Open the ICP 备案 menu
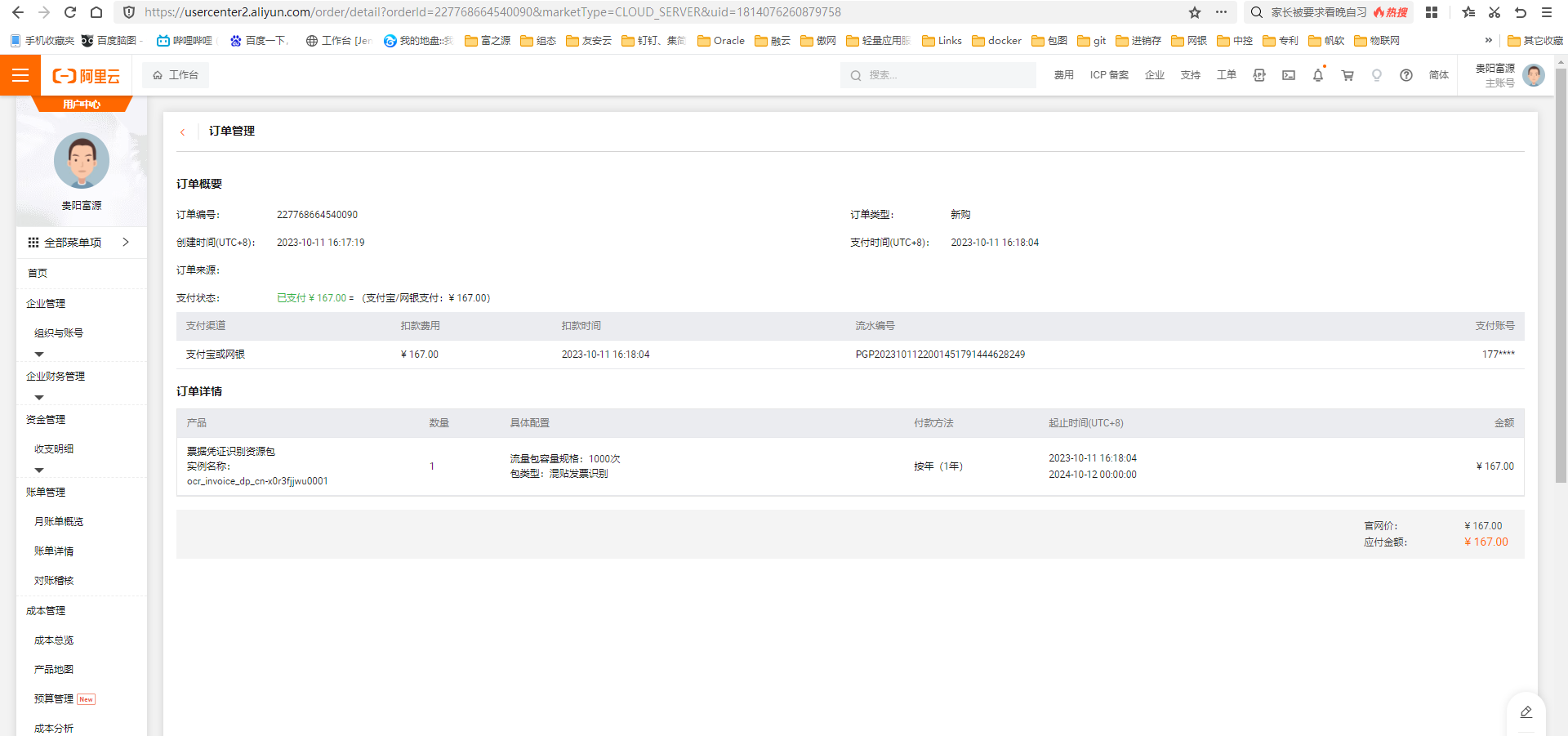Image resolution: width=1568 pixels, height=736 pixels. coord(1109,75)
